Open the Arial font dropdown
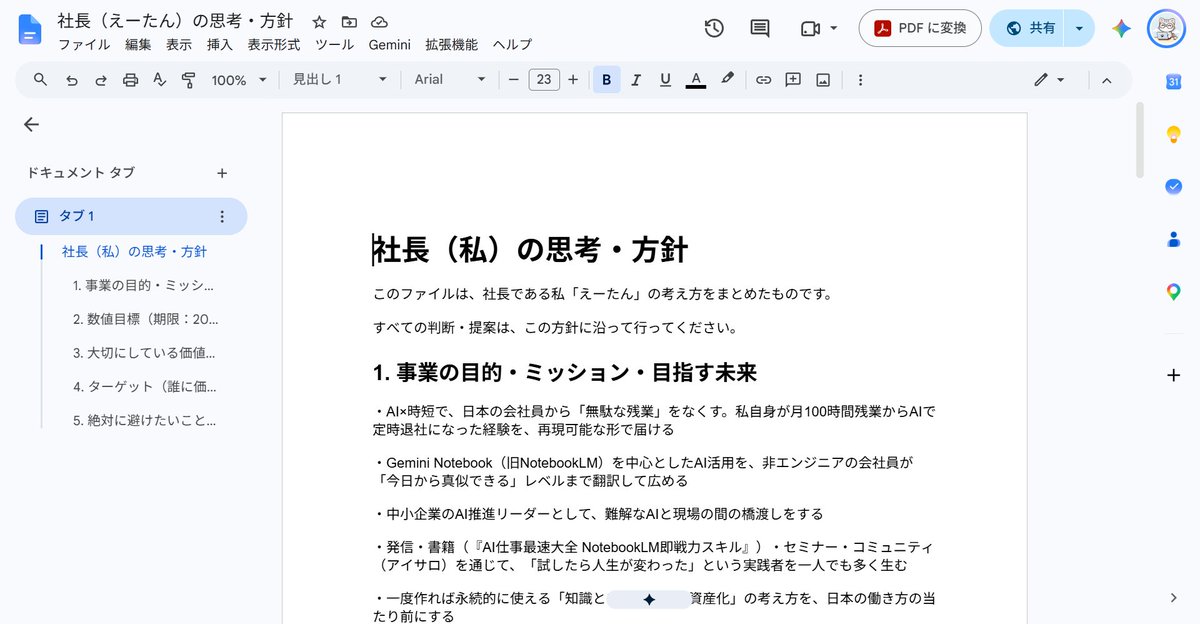 [450, 80]
